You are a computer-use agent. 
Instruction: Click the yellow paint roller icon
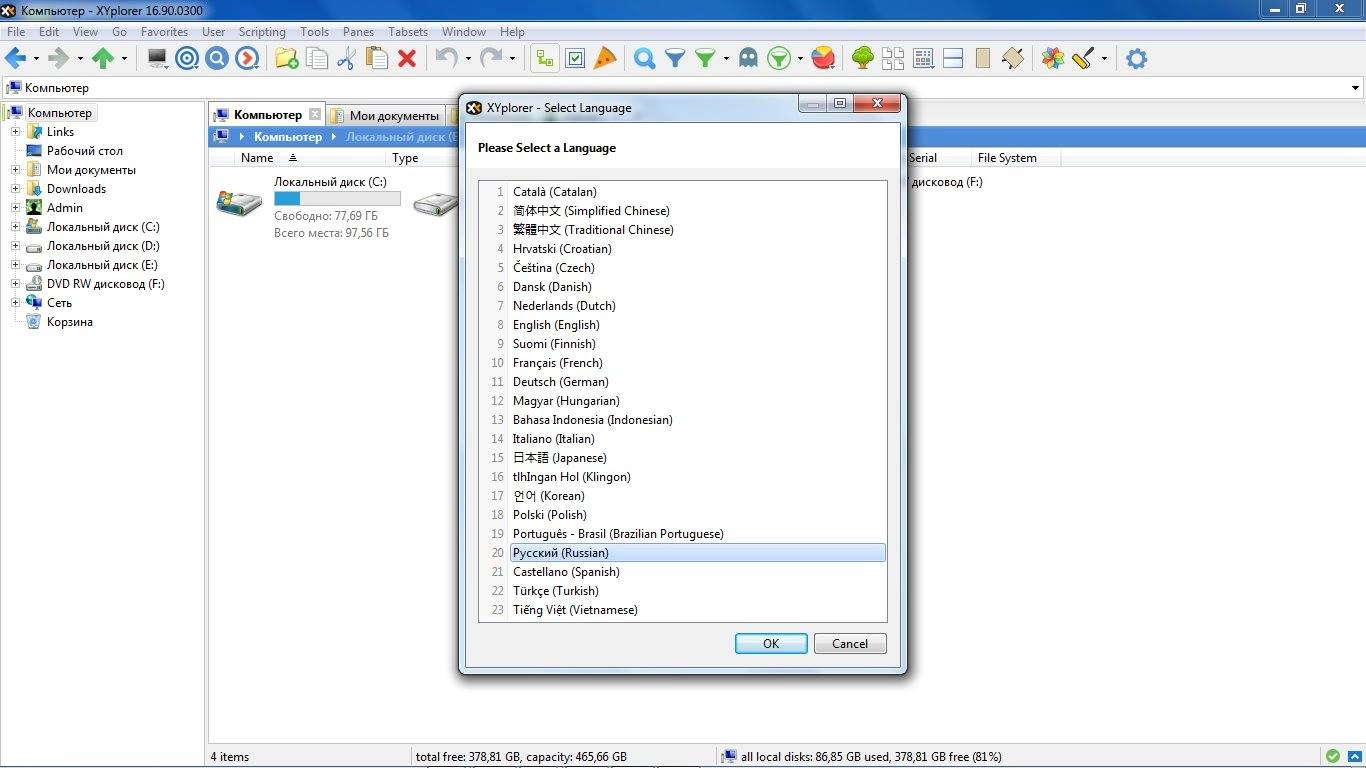click(1083, 59)
